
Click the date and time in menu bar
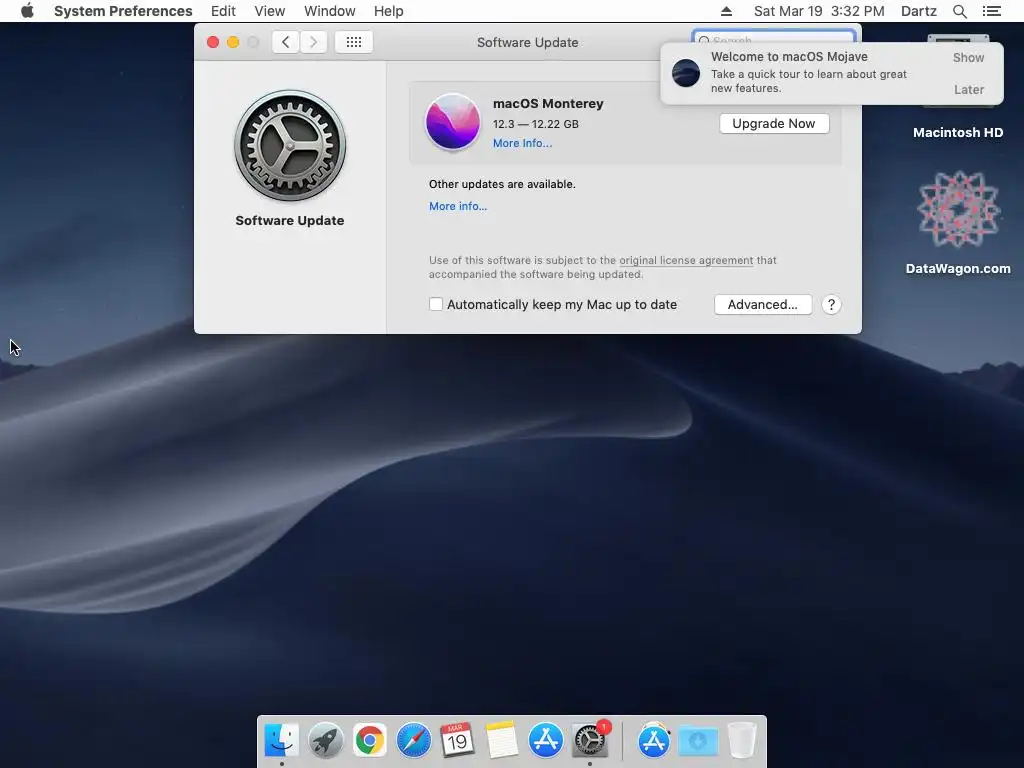click(819, 11)
